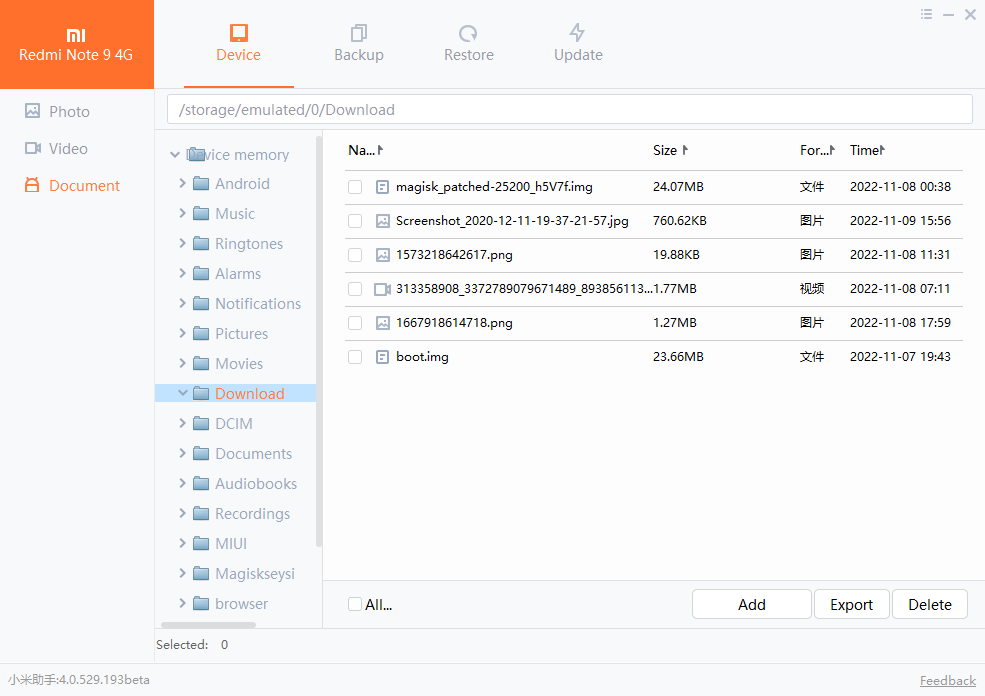Click the DCIM folder icon

coord(201,423)
